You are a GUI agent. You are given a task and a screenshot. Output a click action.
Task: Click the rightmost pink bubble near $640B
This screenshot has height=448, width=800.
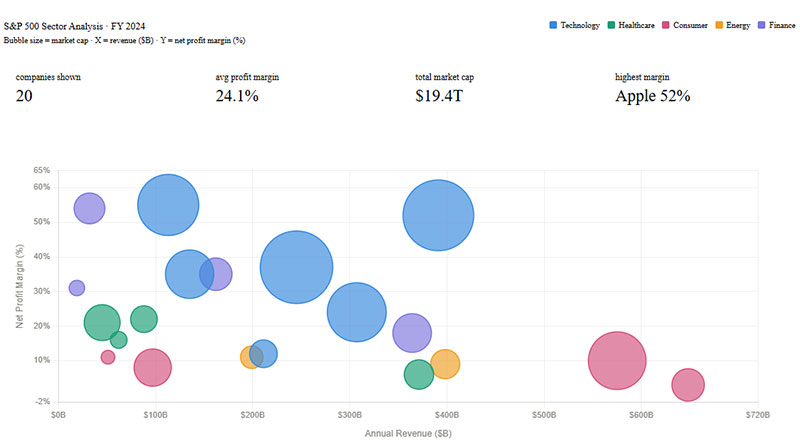(x=687, y=384)
